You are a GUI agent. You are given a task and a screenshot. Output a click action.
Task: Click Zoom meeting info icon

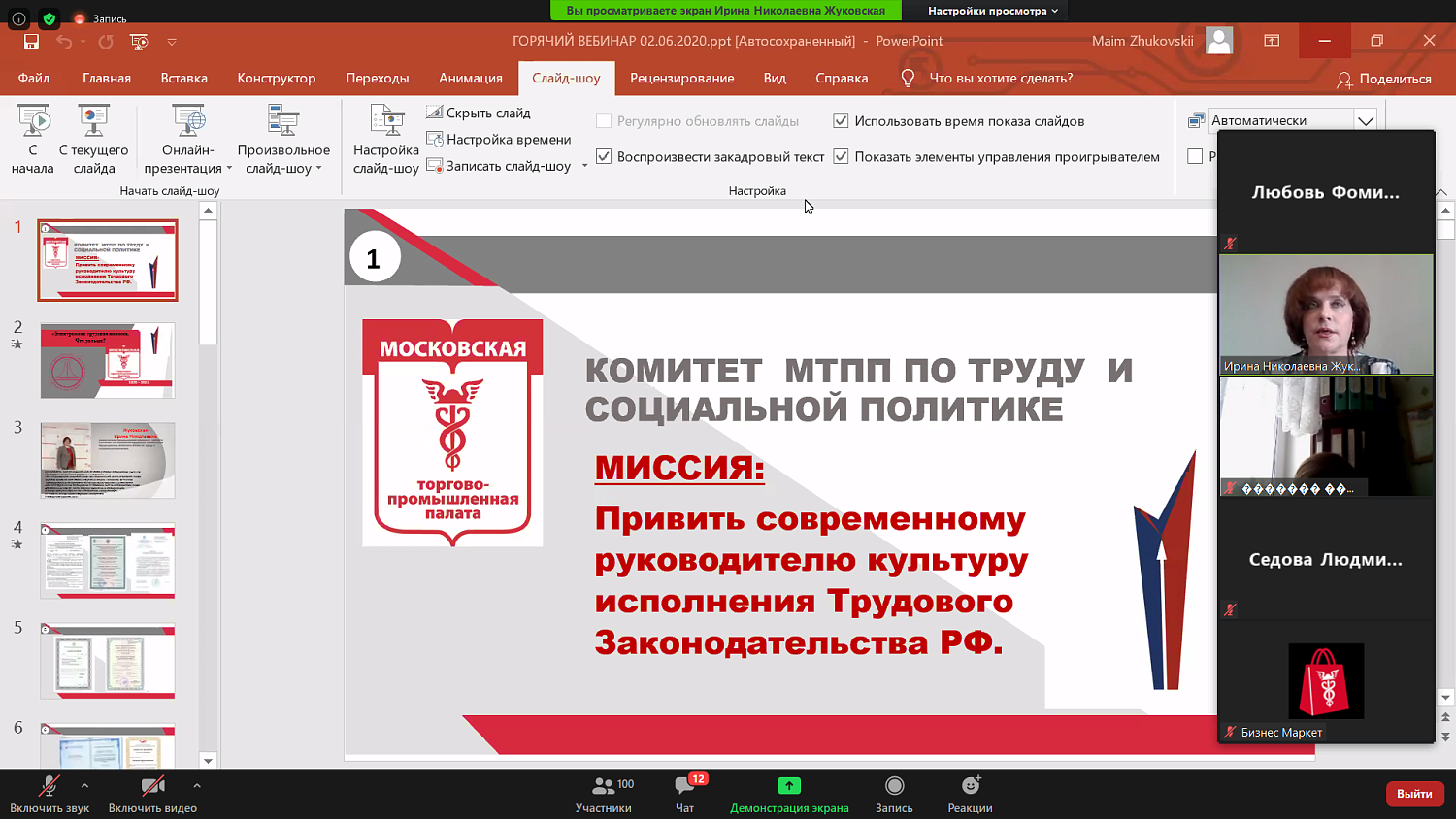(x=18, y=18)
